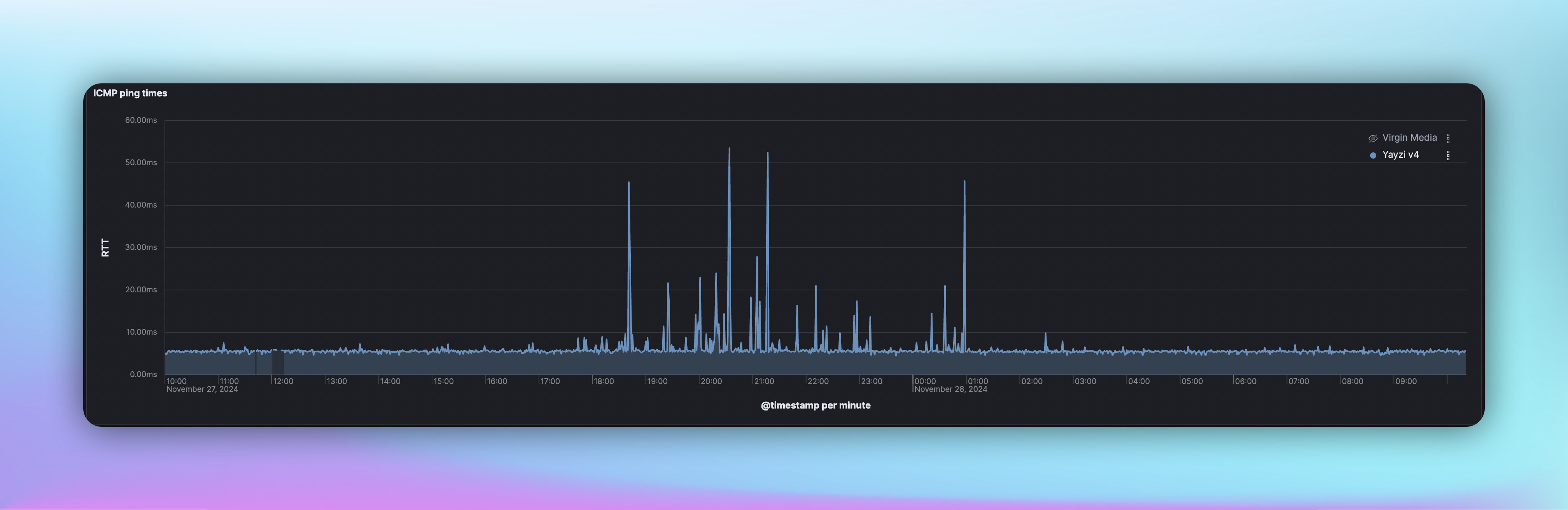Click the Yayzi v4 blue color dot
Screen dimensions: 1568x510
pyautogui.click(x=1373, y=155)
